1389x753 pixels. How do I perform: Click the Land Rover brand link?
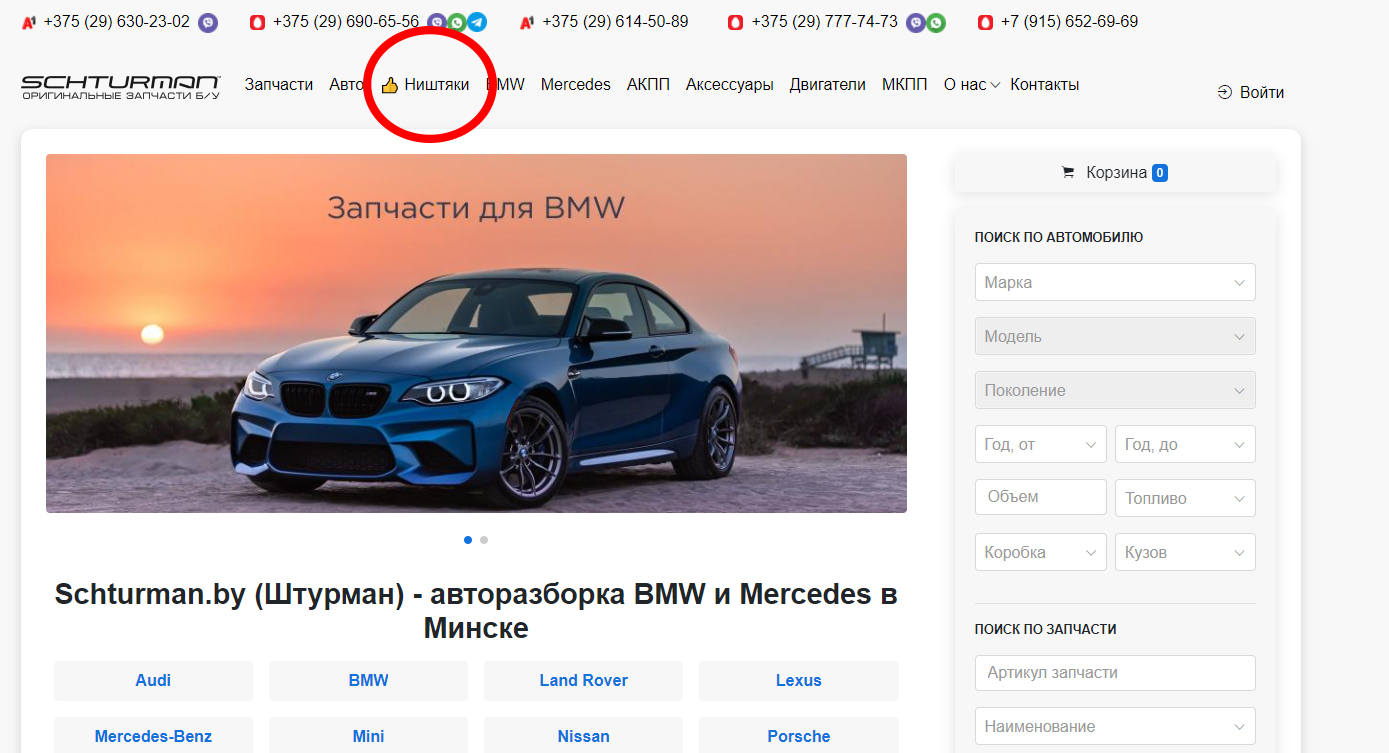tap(583, 680)
